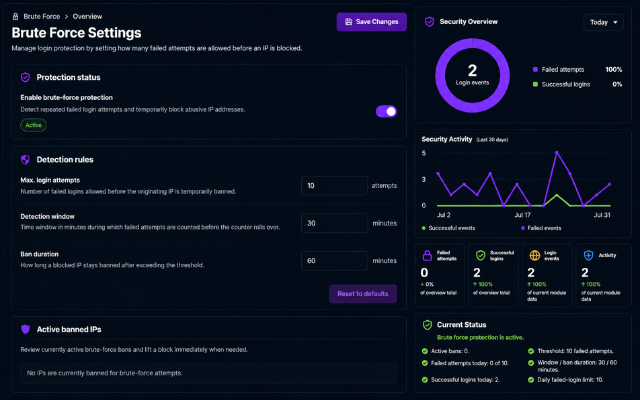Click the lock icon beside Brute Force breadcrumb

pos(16,16)
